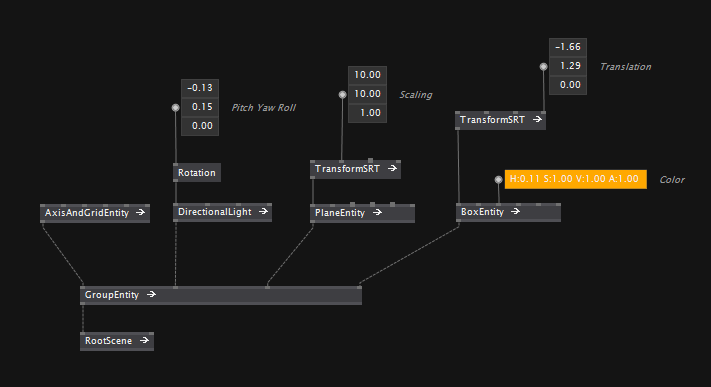Click the arrow on BoxEntity node
The image size is (711, 387).
[x=516, y=211]
